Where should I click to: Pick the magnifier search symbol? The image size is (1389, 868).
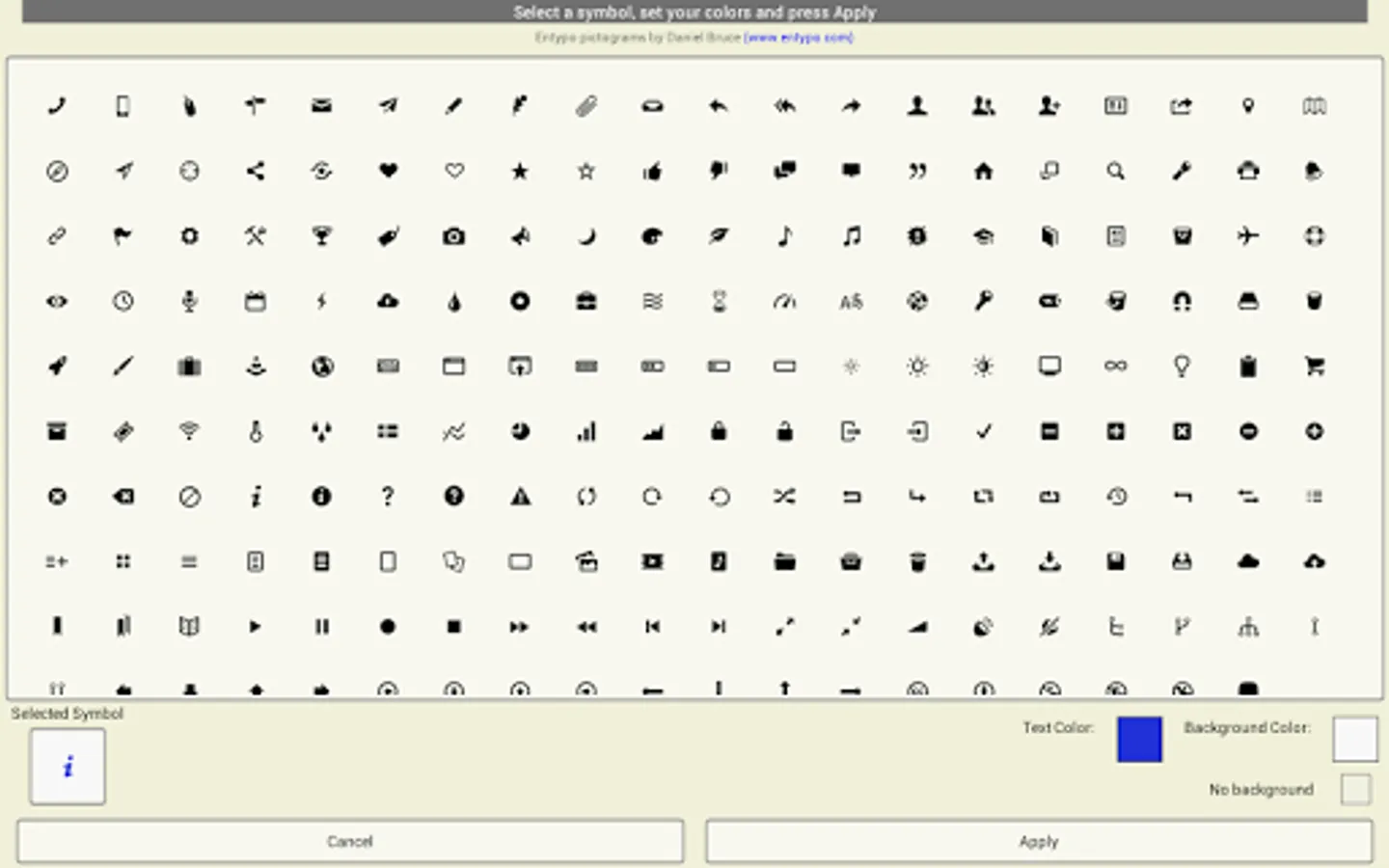pos(1116,172)
